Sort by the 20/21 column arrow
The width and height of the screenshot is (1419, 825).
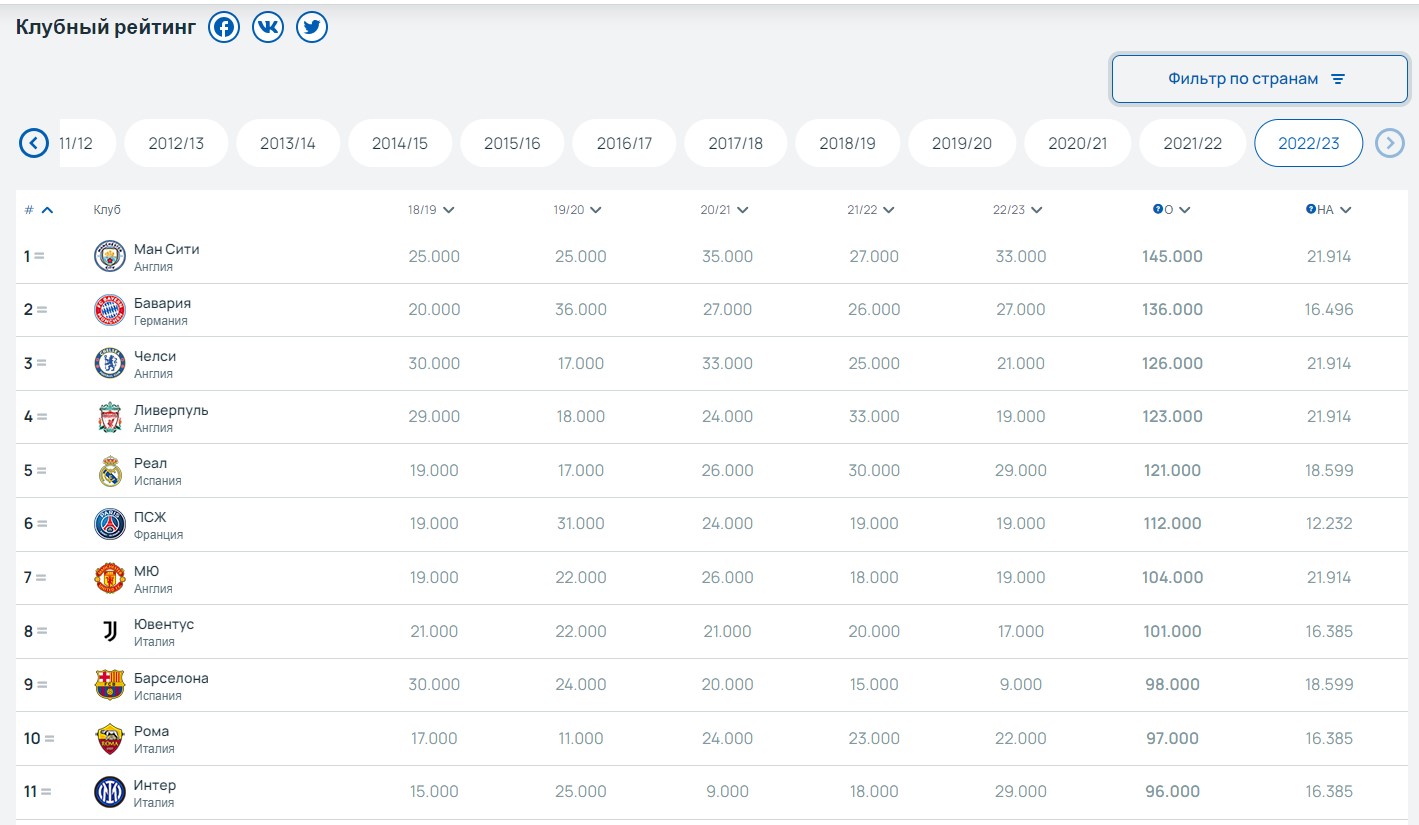coord(743,210)
